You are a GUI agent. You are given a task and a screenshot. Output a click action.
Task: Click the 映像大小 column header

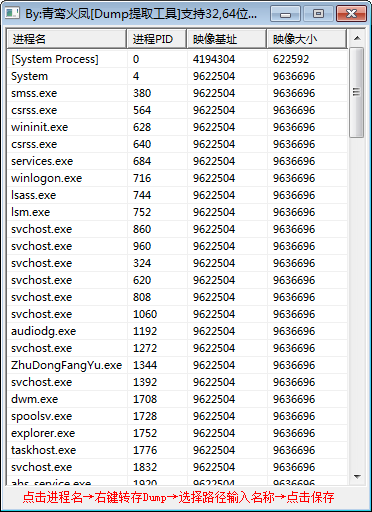(307, 39)
